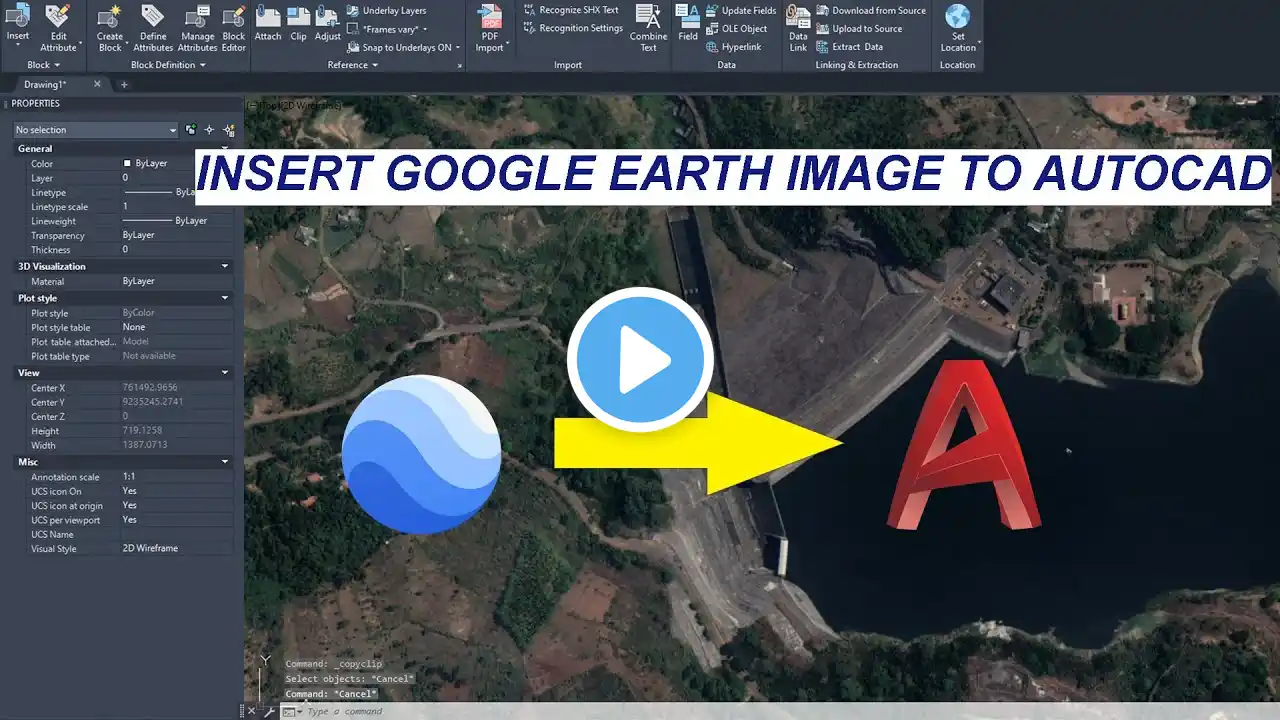Click command line customize wrench icon
Screen dimensions: 1280x720
pos(269,711)
